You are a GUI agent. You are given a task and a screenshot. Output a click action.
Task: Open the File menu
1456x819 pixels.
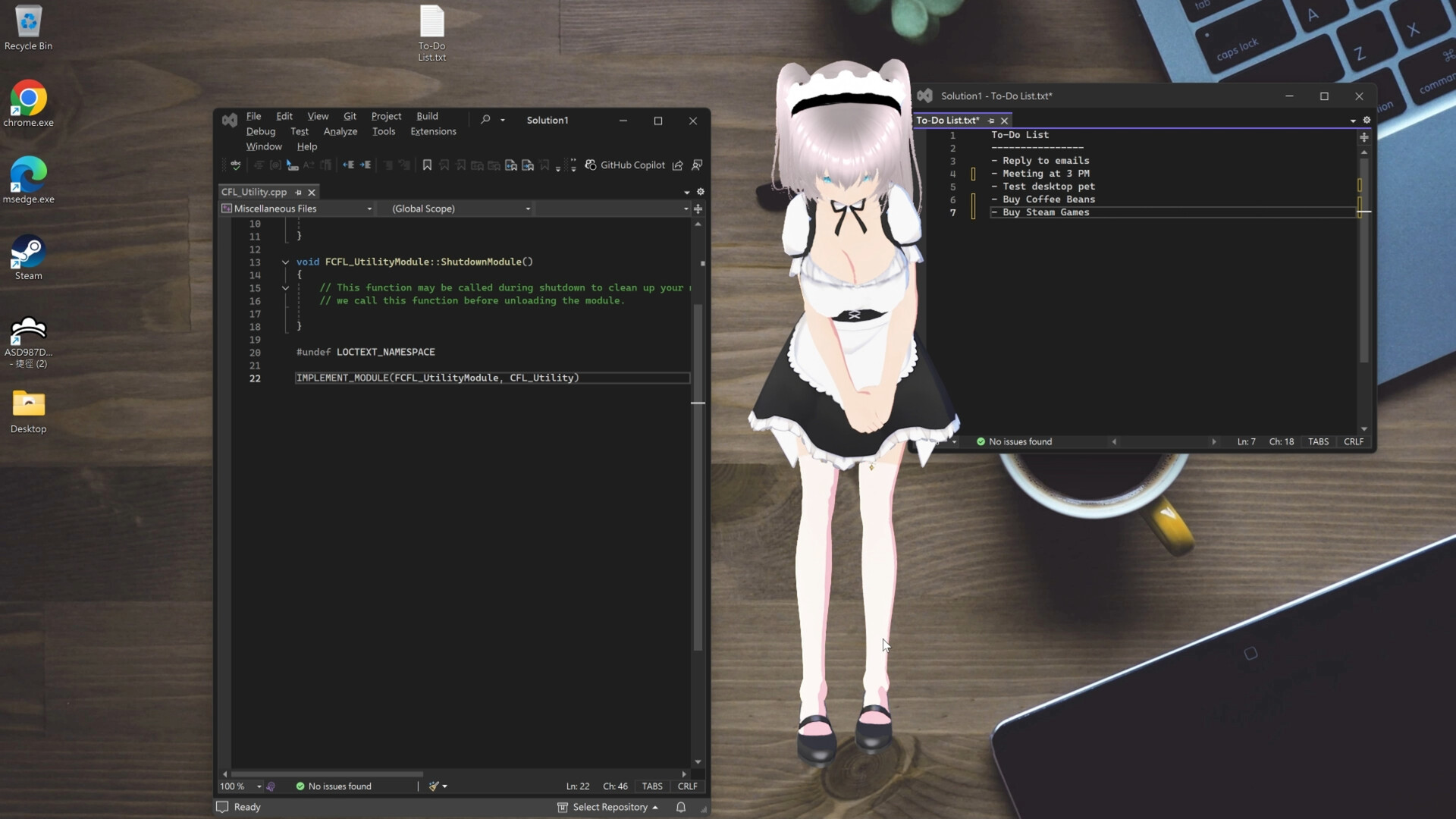[253, 116]
